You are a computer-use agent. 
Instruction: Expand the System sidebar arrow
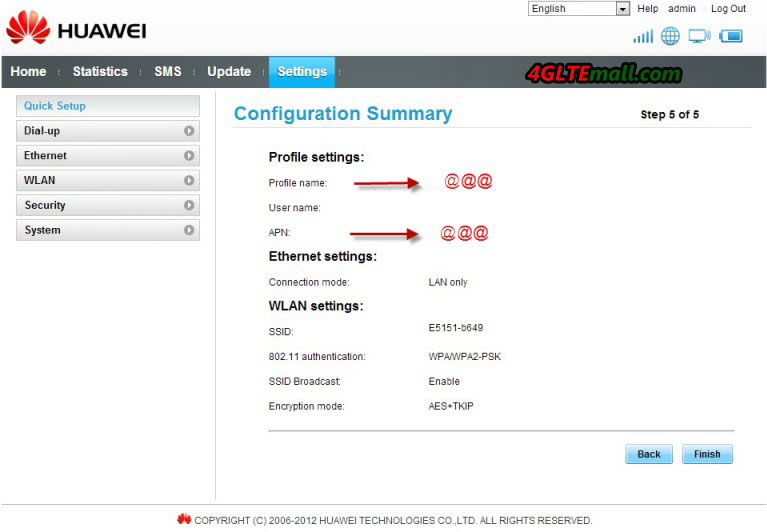[189, 230]
